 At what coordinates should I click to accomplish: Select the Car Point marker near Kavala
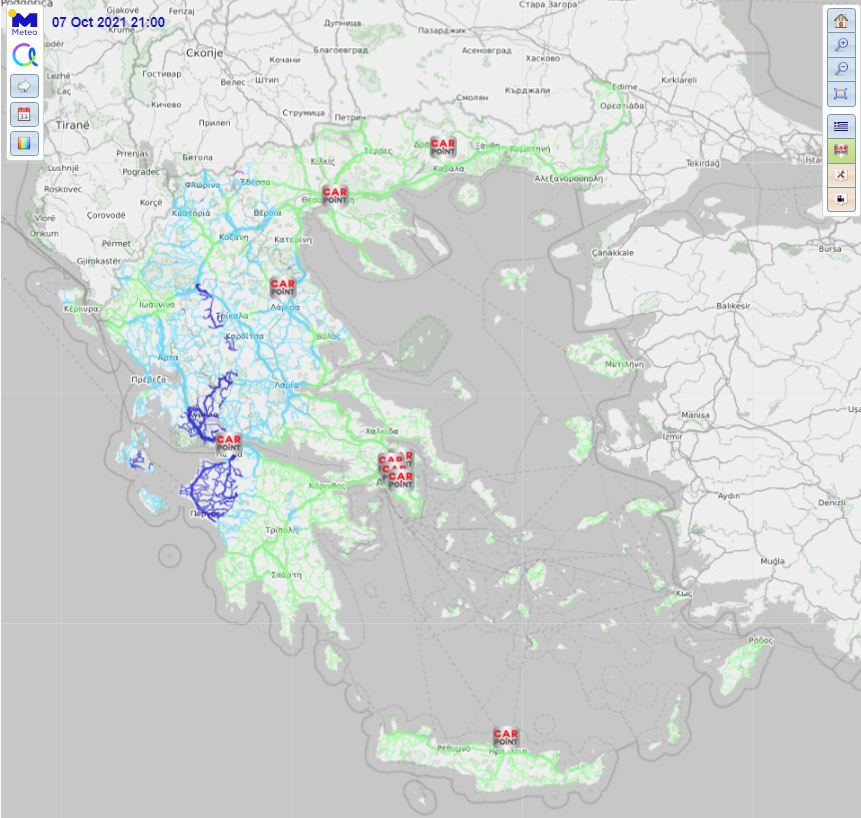pos(442,147)
